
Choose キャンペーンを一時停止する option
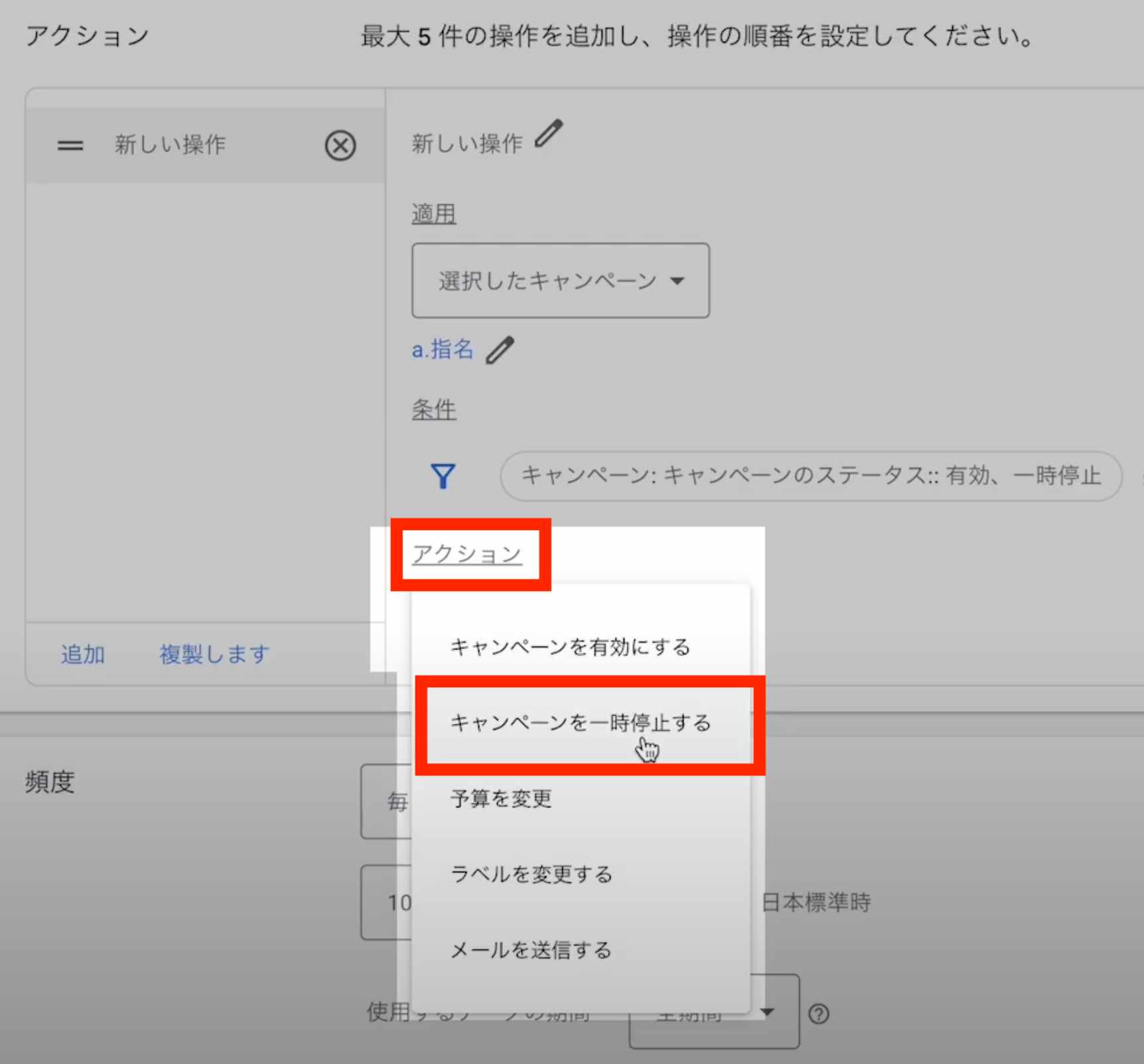pyautogui.click(x=580, y=722)
